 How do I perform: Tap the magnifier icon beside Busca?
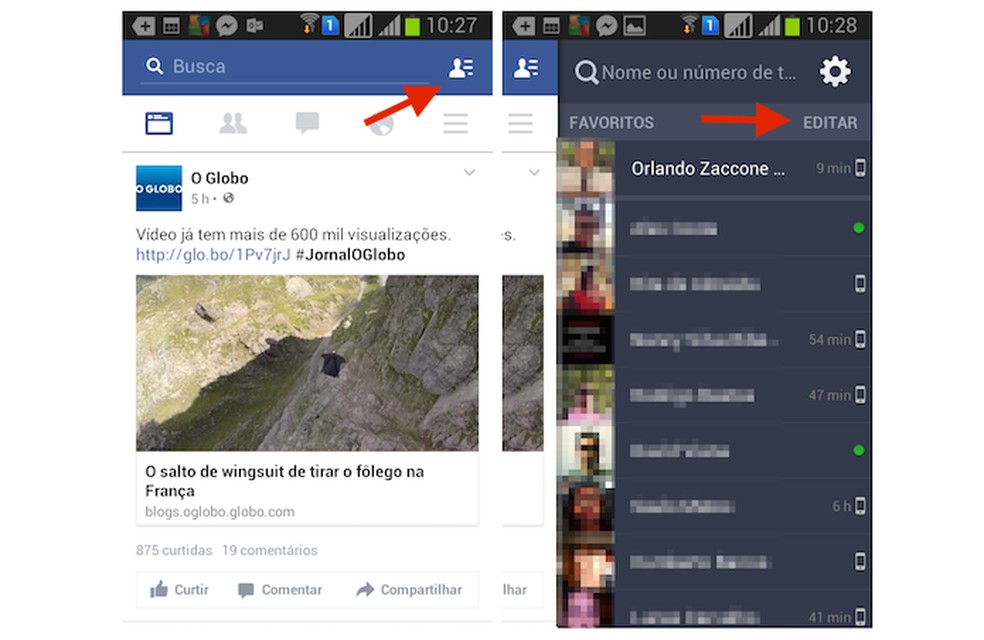pos(154,66)
